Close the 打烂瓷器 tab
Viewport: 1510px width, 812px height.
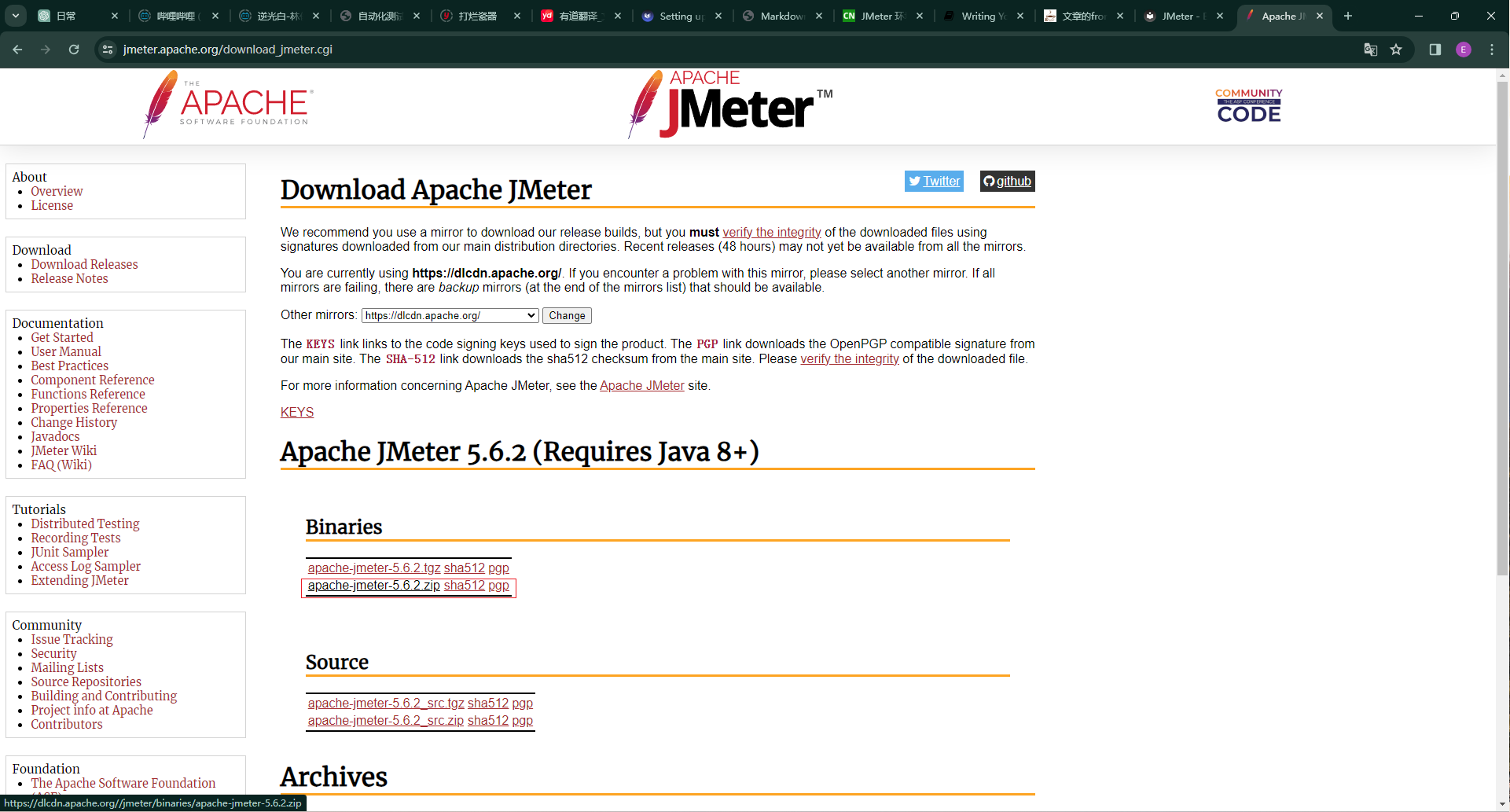[517, 16]
